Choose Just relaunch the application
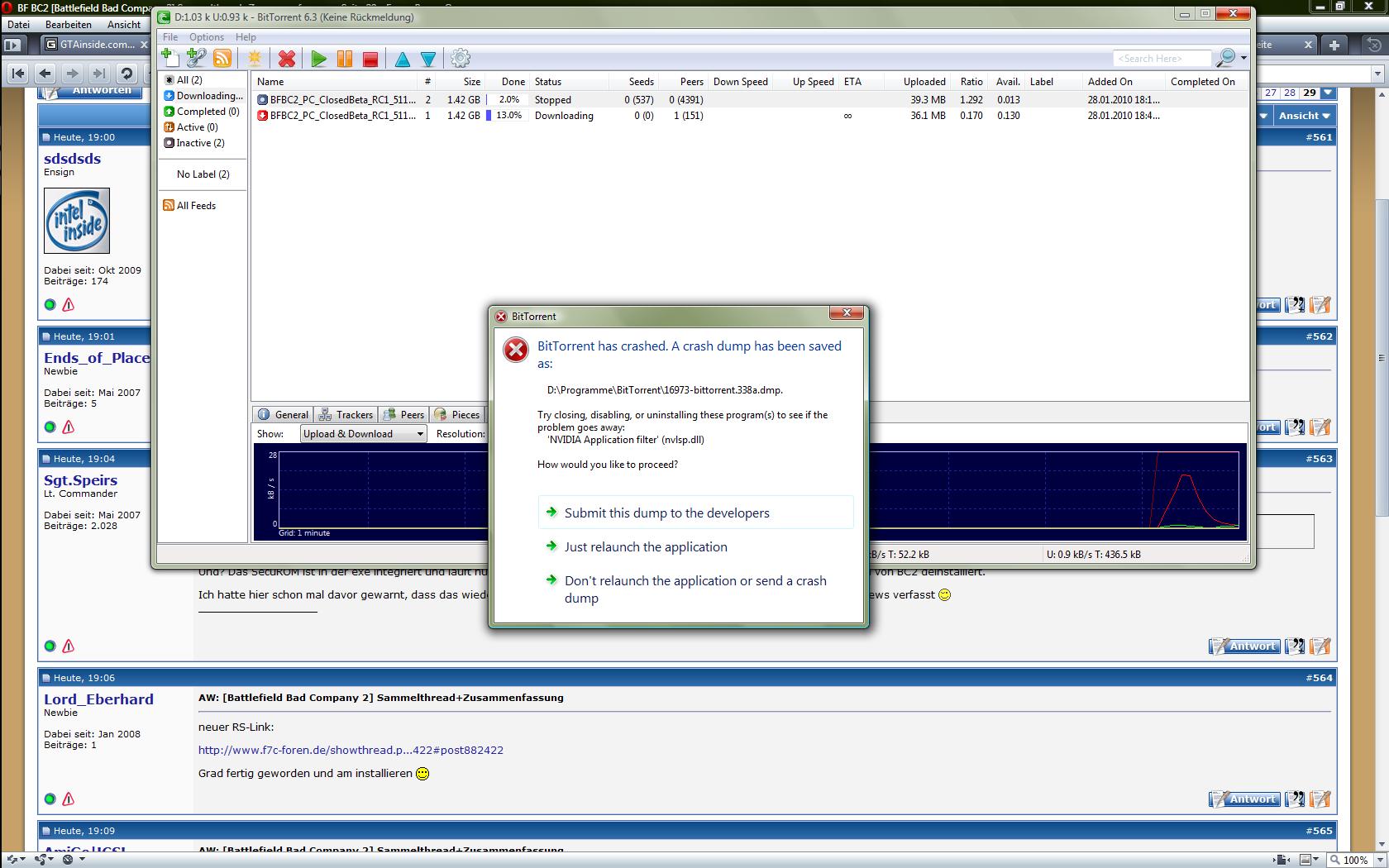The width and height of the screenshot is (1389, 868). pyautogui.click(x=695, y=546)
